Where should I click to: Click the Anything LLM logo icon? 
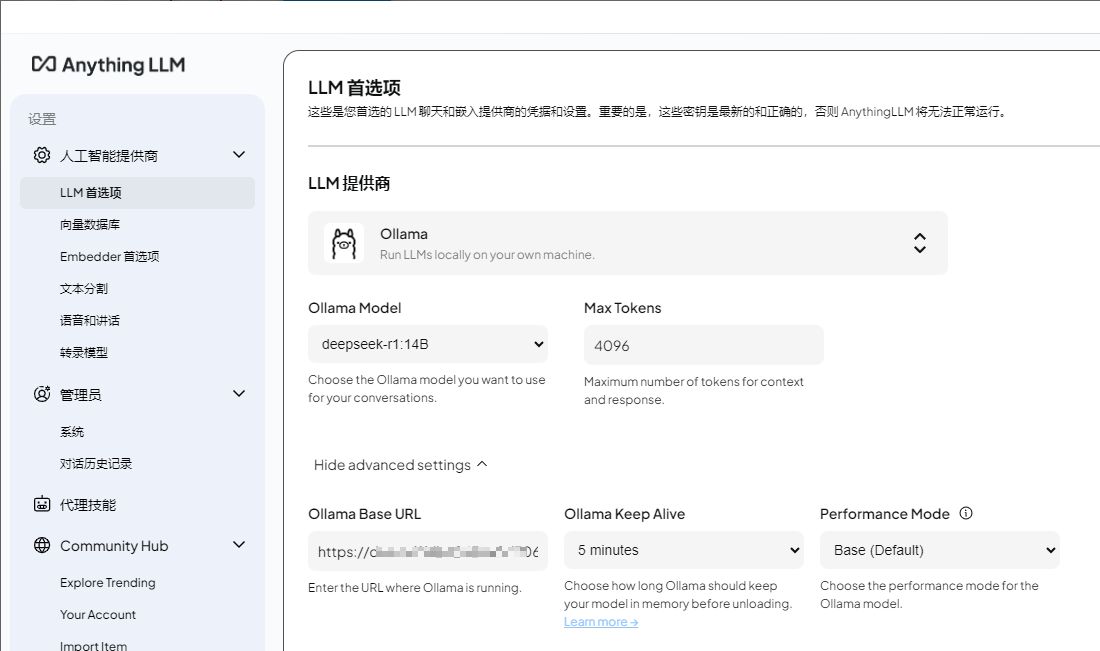(x=44, y=65)
